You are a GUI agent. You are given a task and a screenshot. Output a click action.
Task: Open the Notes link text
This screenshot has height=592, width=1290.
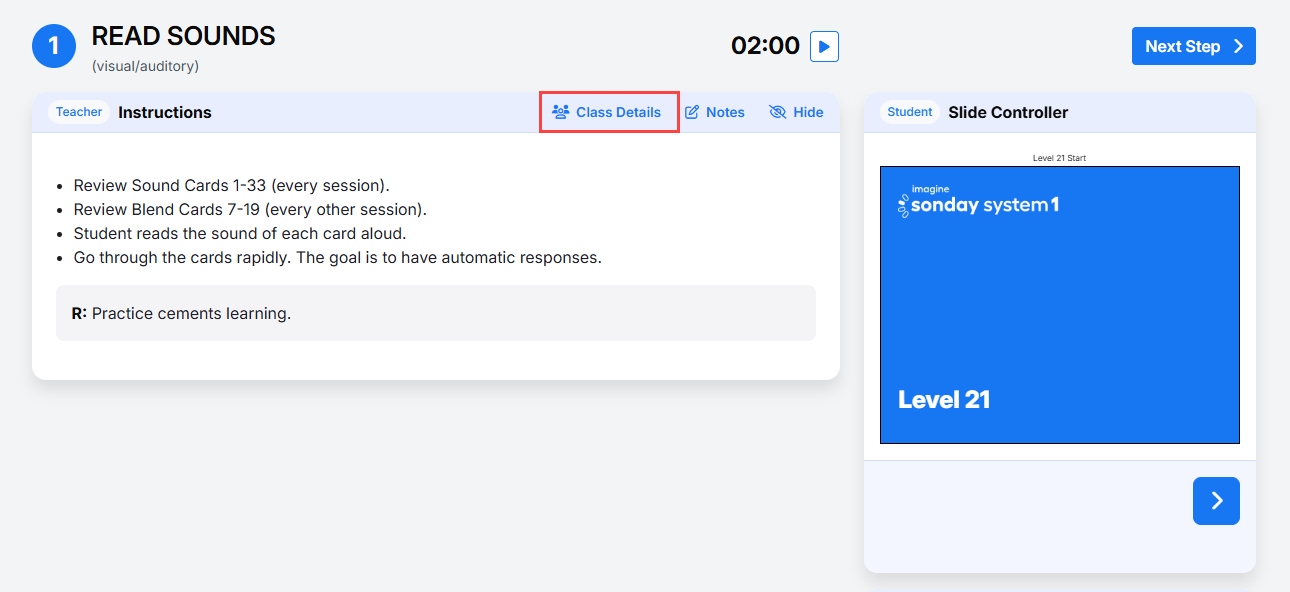[x=725, y=112]
